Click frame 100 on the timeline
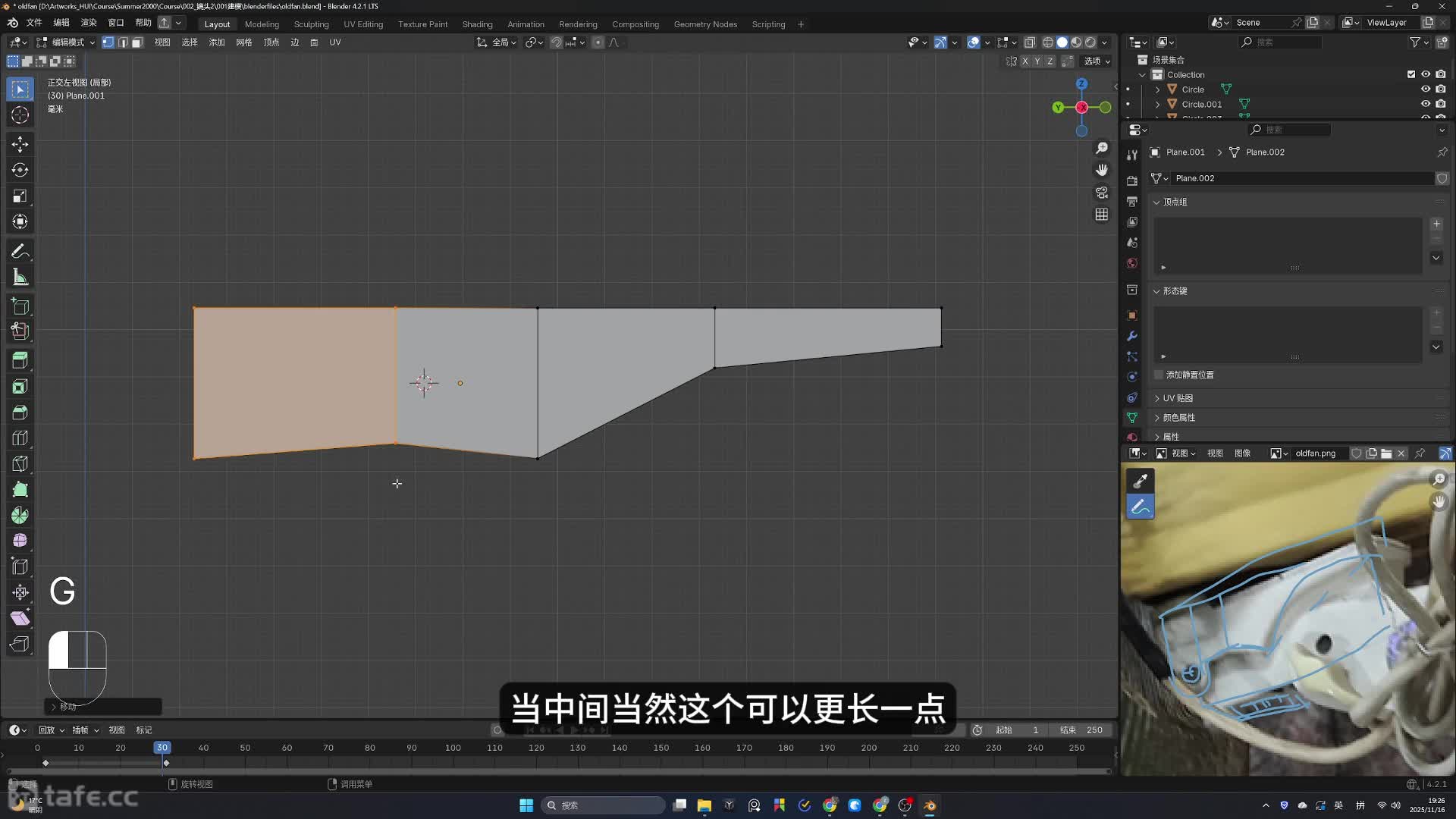 click(453, 748)
